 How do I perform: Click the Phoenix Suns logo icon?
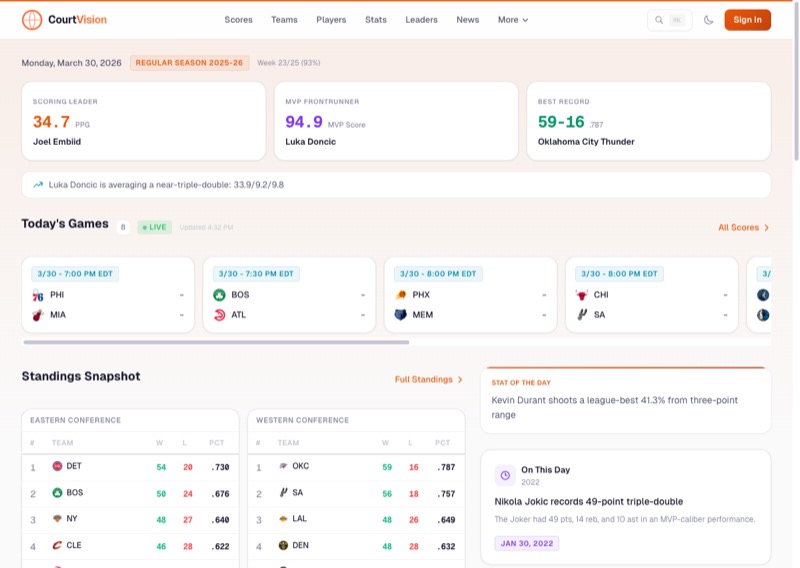tap(401, 295)
